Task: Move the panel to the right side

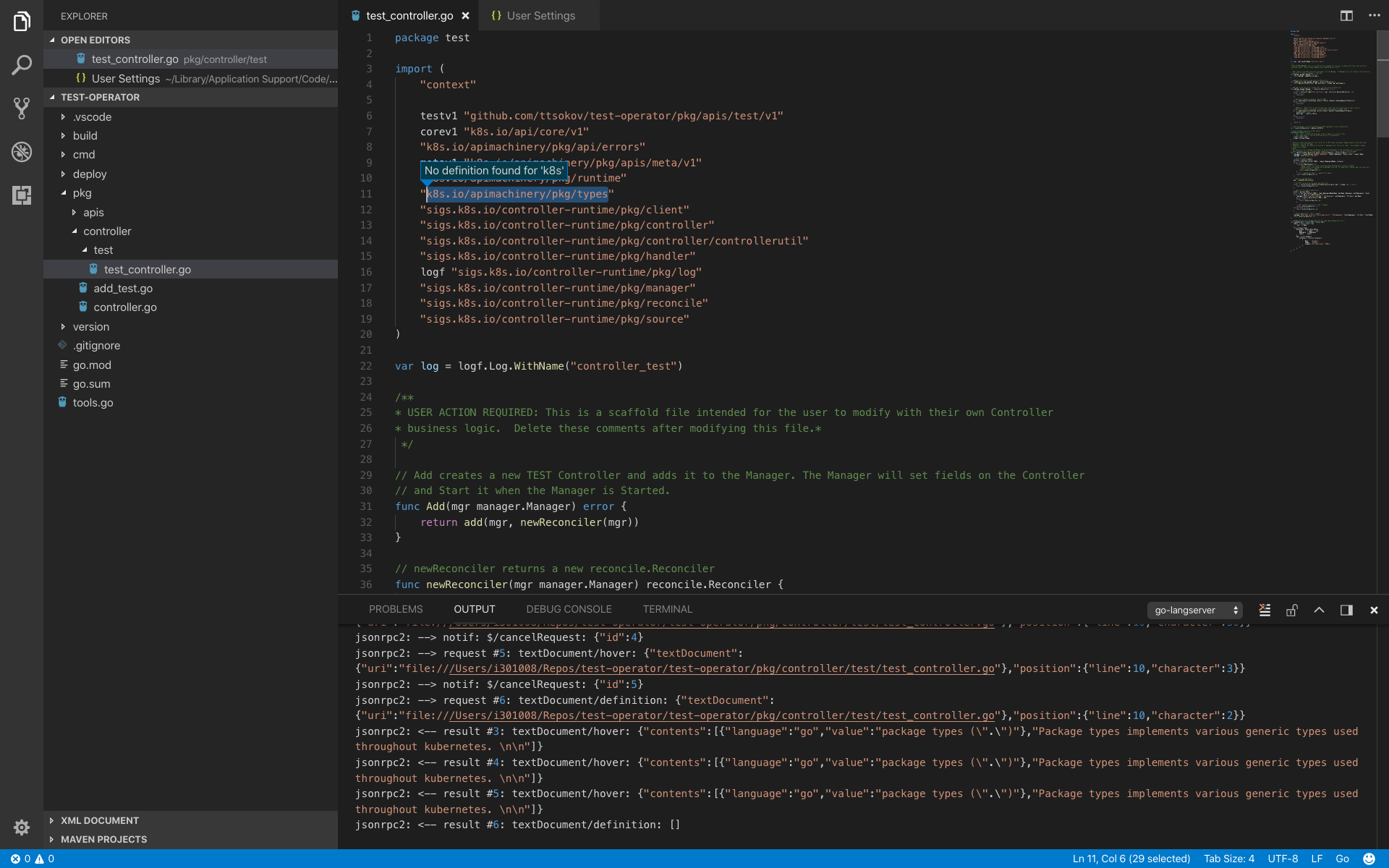Action: 1346,610
